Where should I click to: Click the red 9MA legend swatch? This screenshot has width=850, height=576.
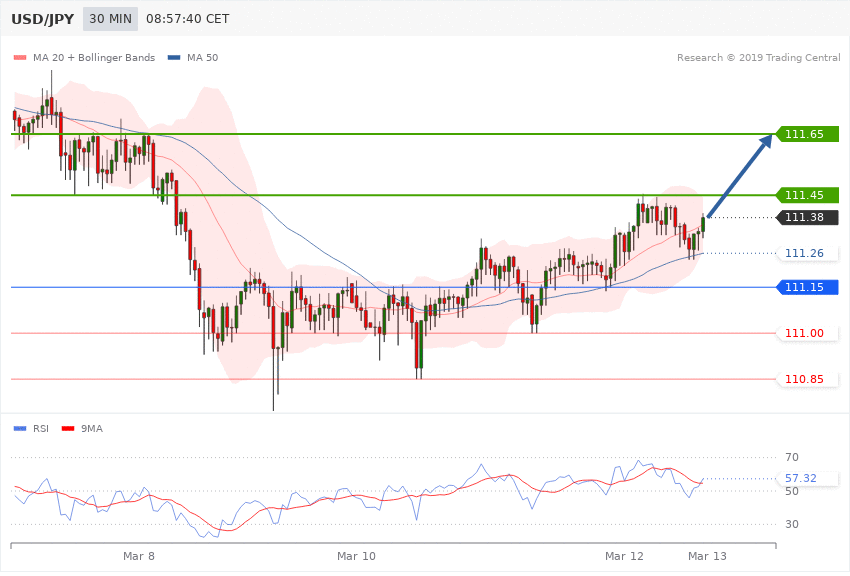pos(68,429)
